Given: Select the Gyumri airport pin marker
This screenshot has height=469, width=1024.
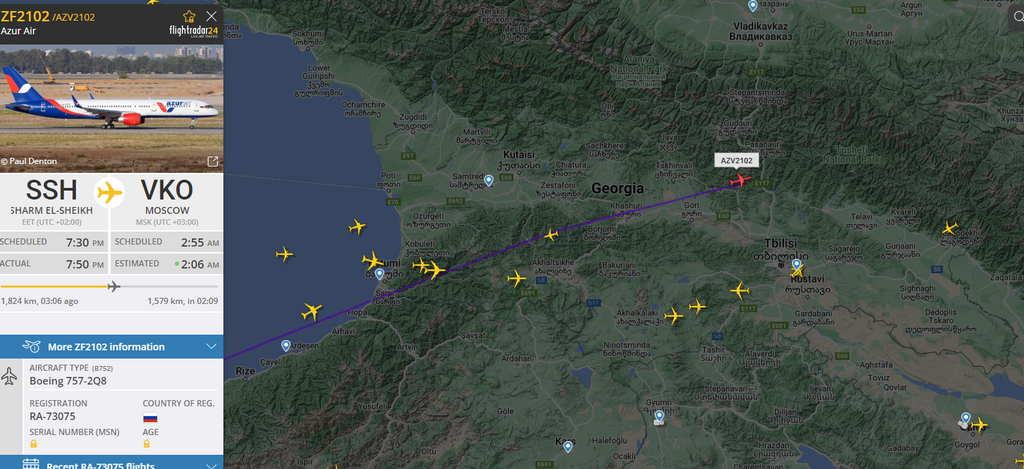Looking at the screenshot, I should pos(659,416).
